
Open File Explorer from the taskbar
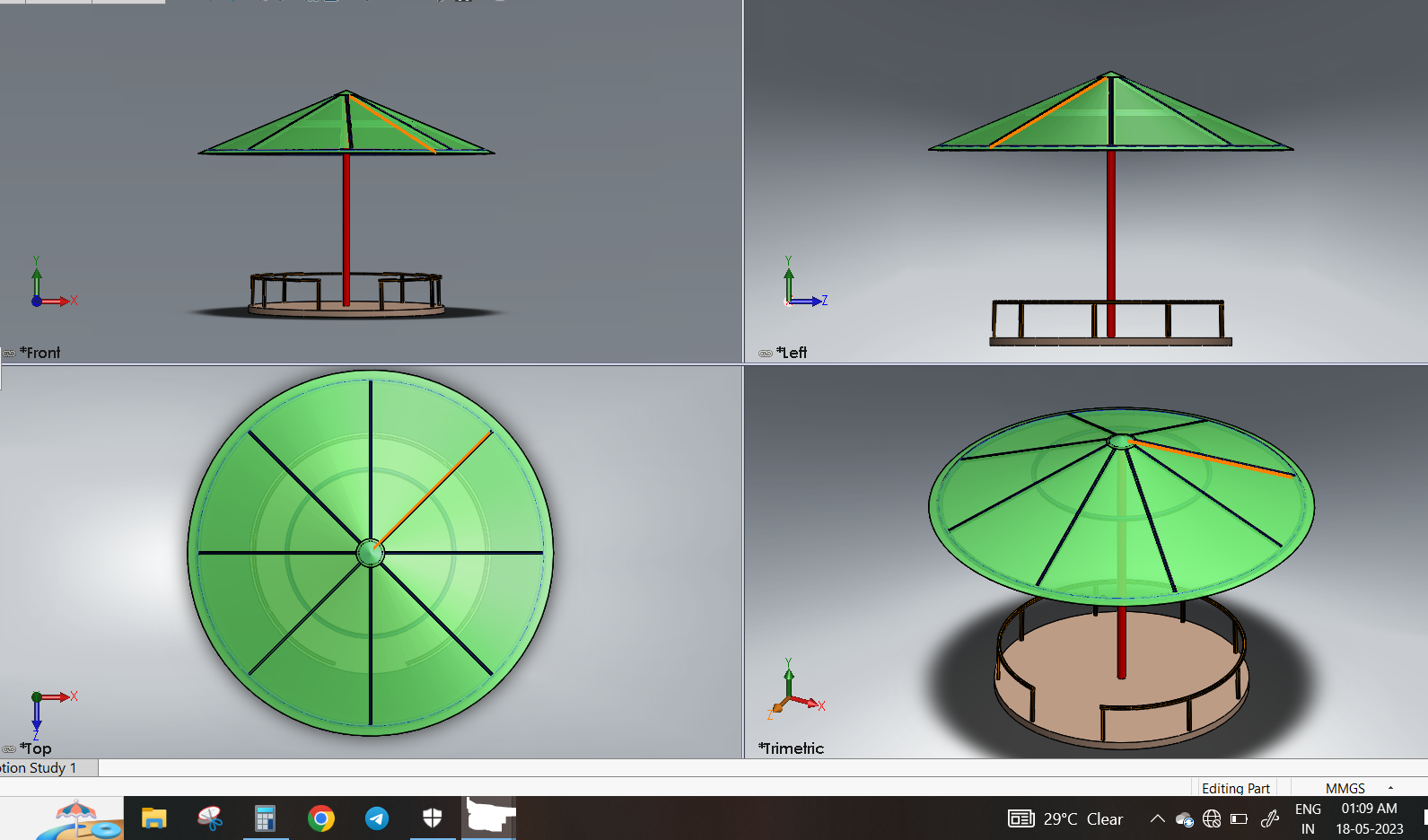coord(154,818)
